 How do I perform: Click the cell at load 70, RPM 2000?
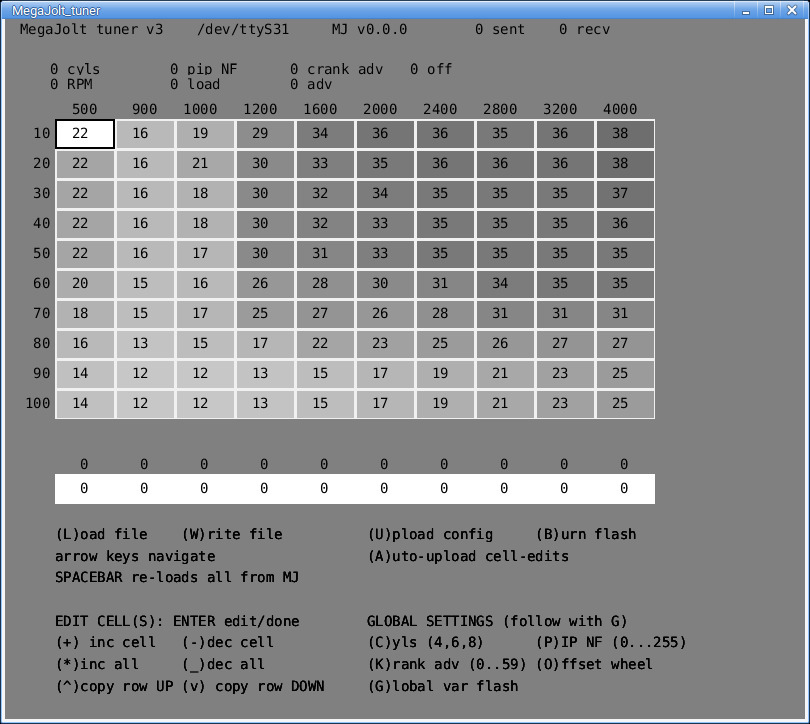[385, 314]
